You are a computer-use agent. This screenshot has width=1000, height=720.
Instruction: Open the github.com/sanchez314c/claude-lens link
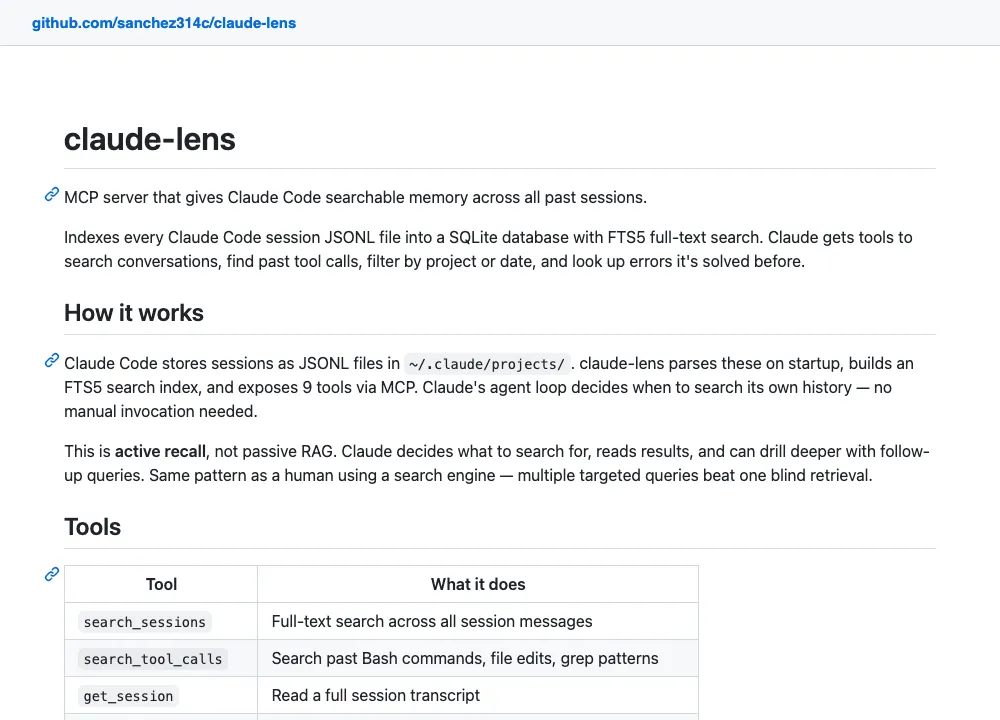pyautogui.click(x=164, y=23)
